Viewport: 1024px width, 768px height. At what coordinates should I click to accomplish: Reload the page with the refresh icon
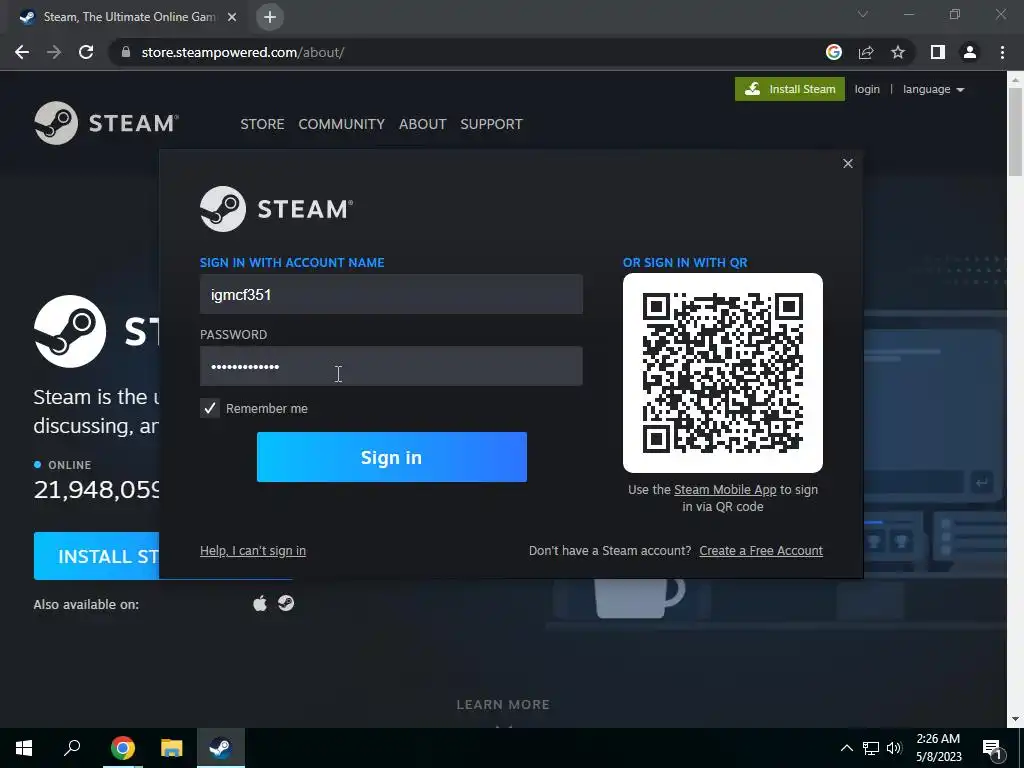[86, 52]
